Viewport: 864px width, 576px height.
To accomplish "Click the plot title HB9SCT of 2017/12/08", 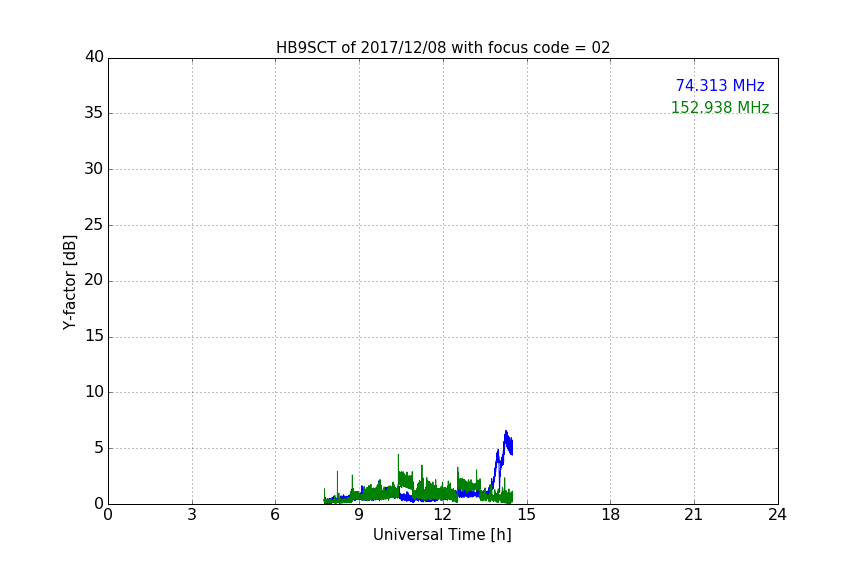I will point(443,48).
